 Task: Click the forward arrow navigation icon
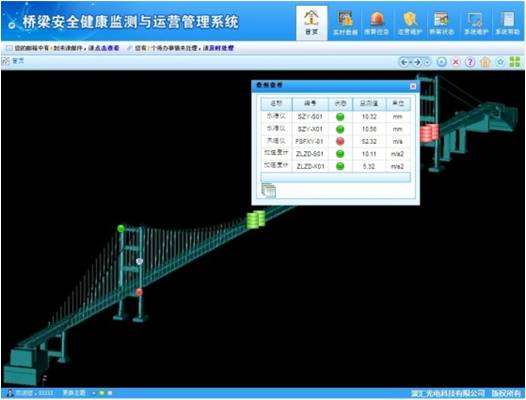[417, 62]
